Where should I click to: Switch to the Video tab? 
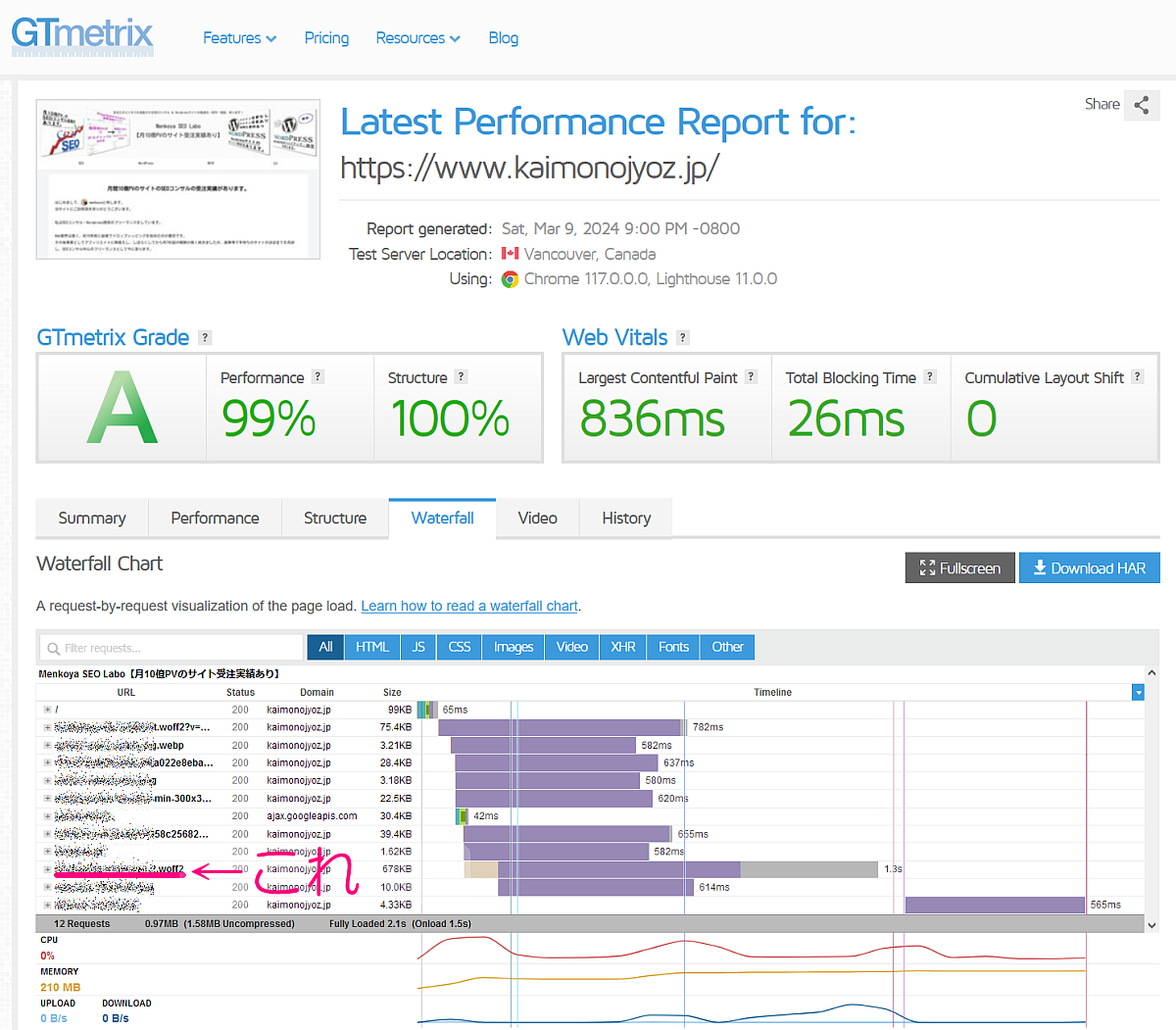[537, 518]
